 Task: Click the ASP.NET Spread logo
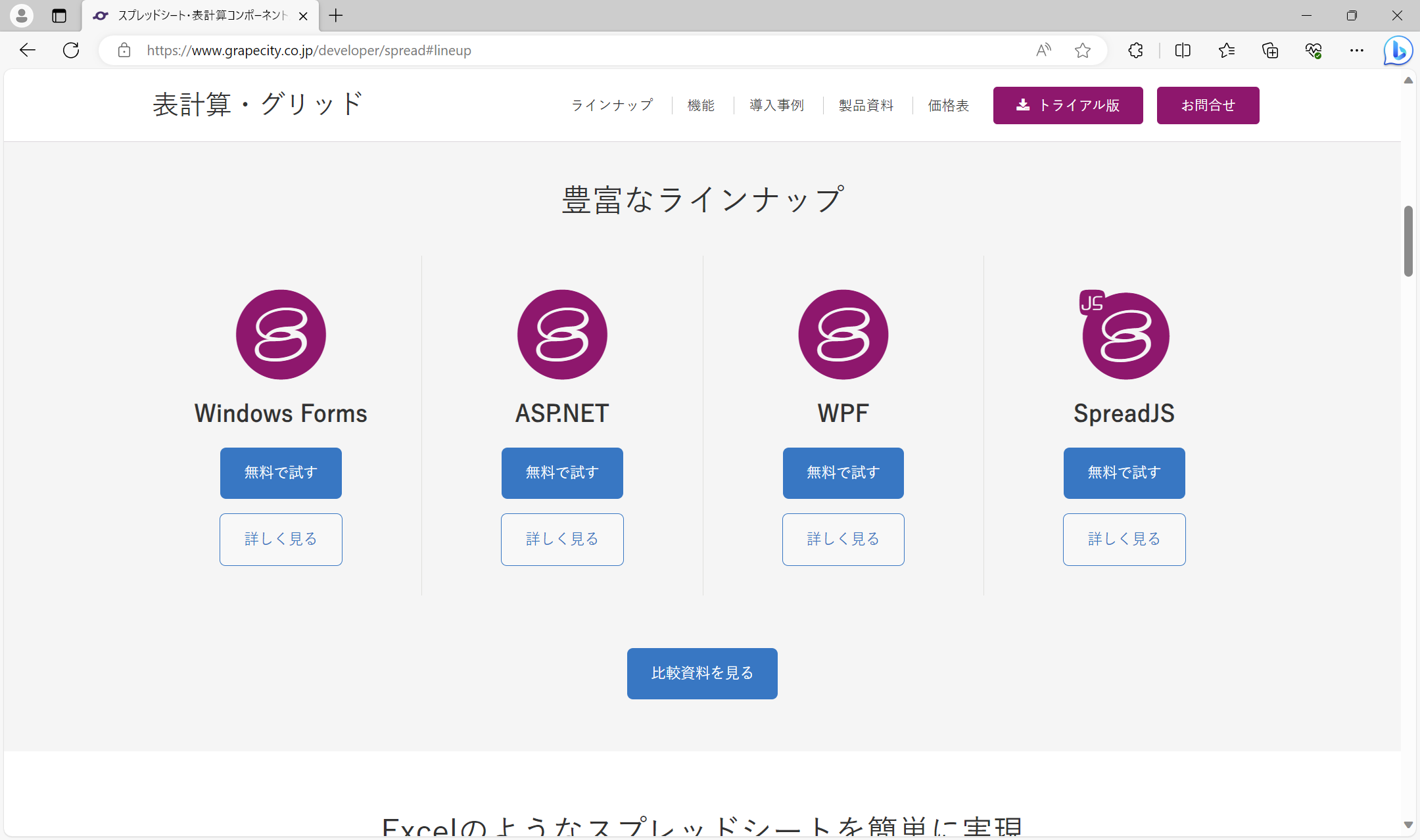tap(562, 335)
